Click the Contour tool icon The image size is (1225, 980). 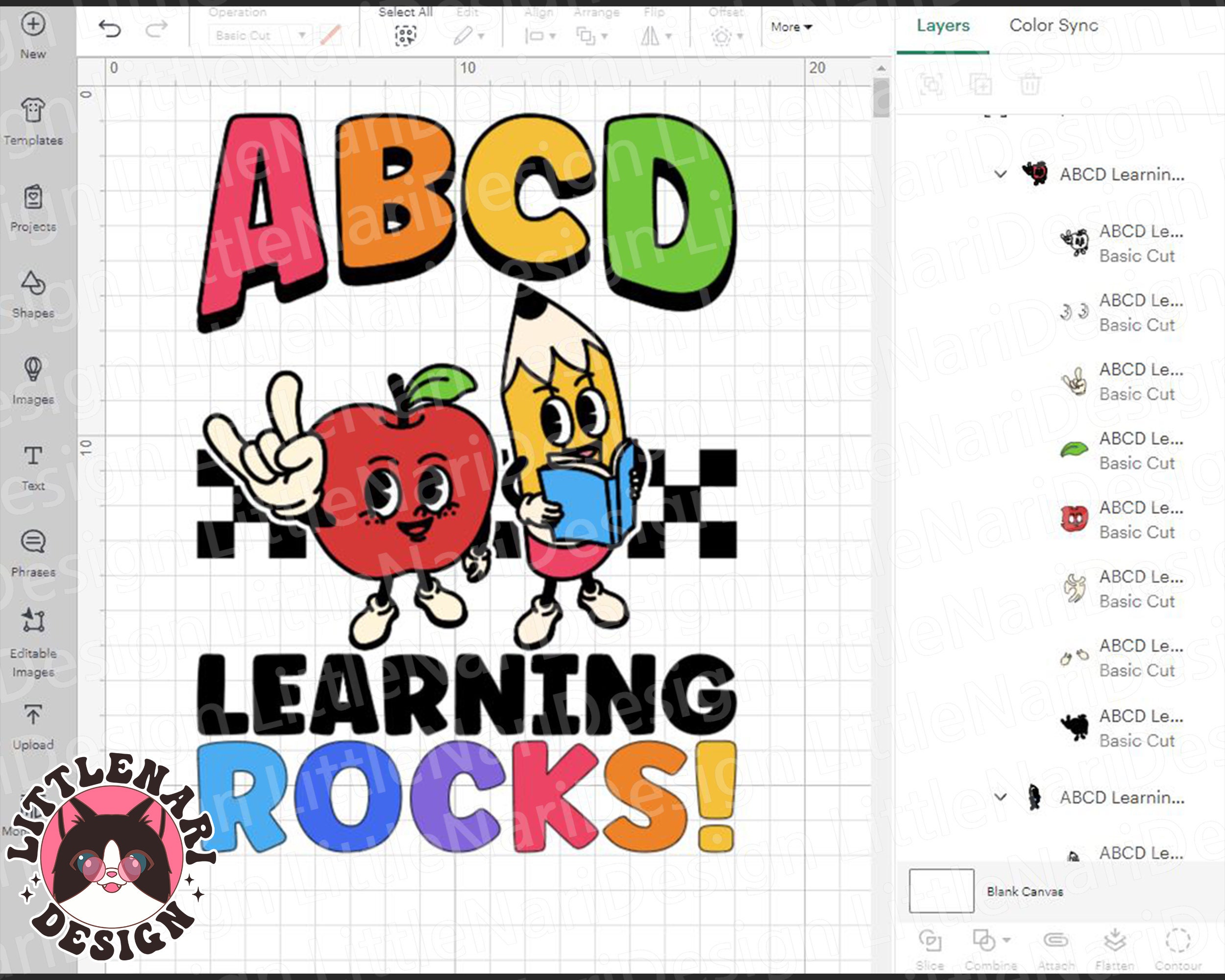[1178, 941]
